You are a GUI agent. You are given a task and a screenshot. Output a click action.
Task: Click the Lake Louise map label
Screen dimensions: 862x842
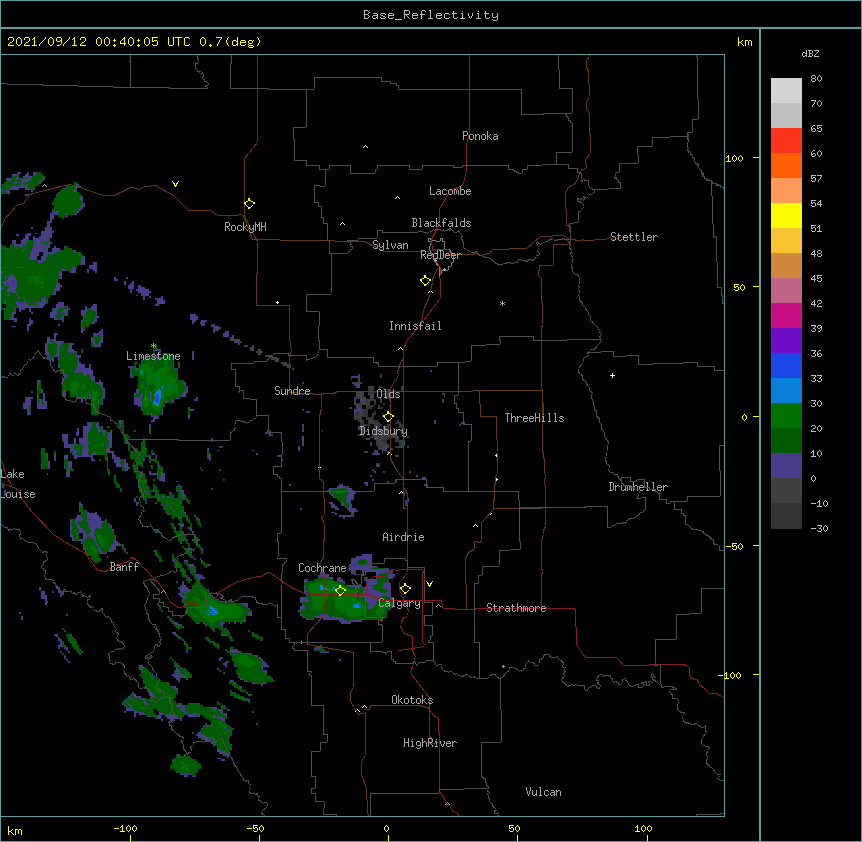[x=18, y=484]
